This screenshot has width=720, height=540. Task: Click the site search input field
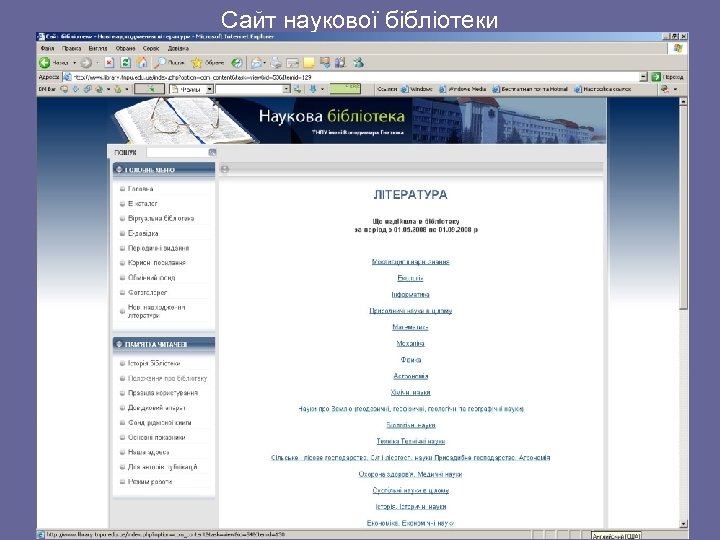coord(177,152)
